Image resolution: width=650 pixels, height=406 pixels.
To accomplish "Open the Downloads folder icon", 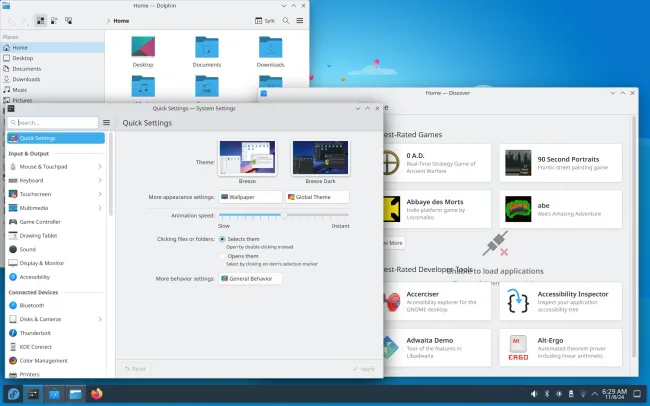I will [x=270, y=50].
